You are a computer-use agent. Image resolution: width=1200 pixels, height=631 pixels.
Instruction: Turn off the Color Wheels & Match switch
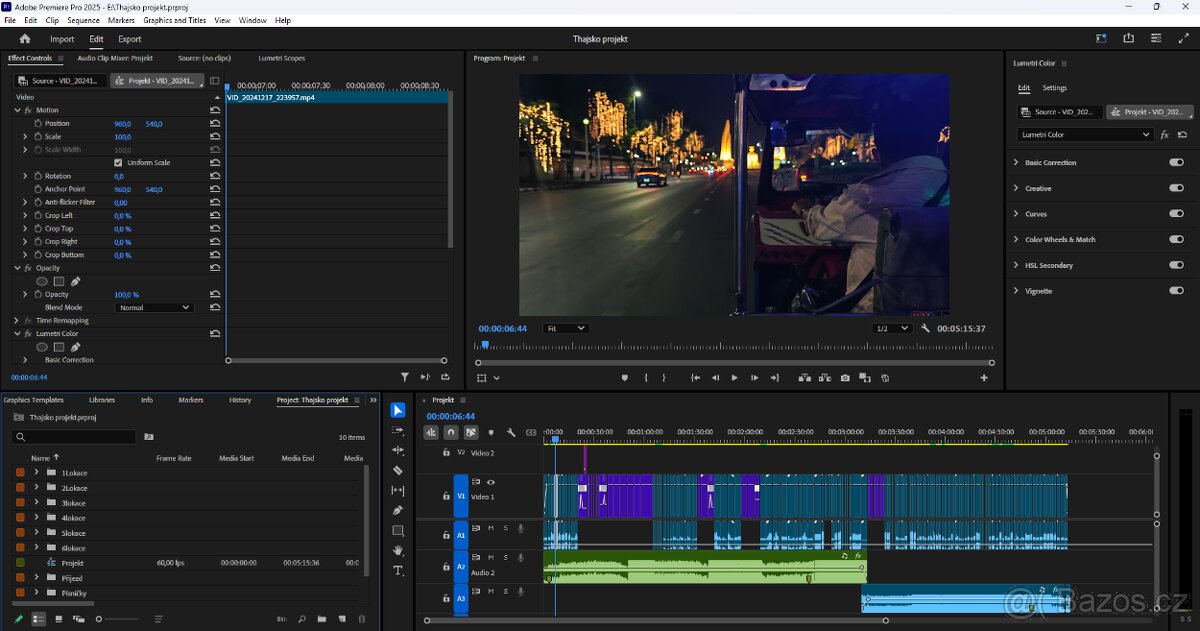coord(1176,240)
